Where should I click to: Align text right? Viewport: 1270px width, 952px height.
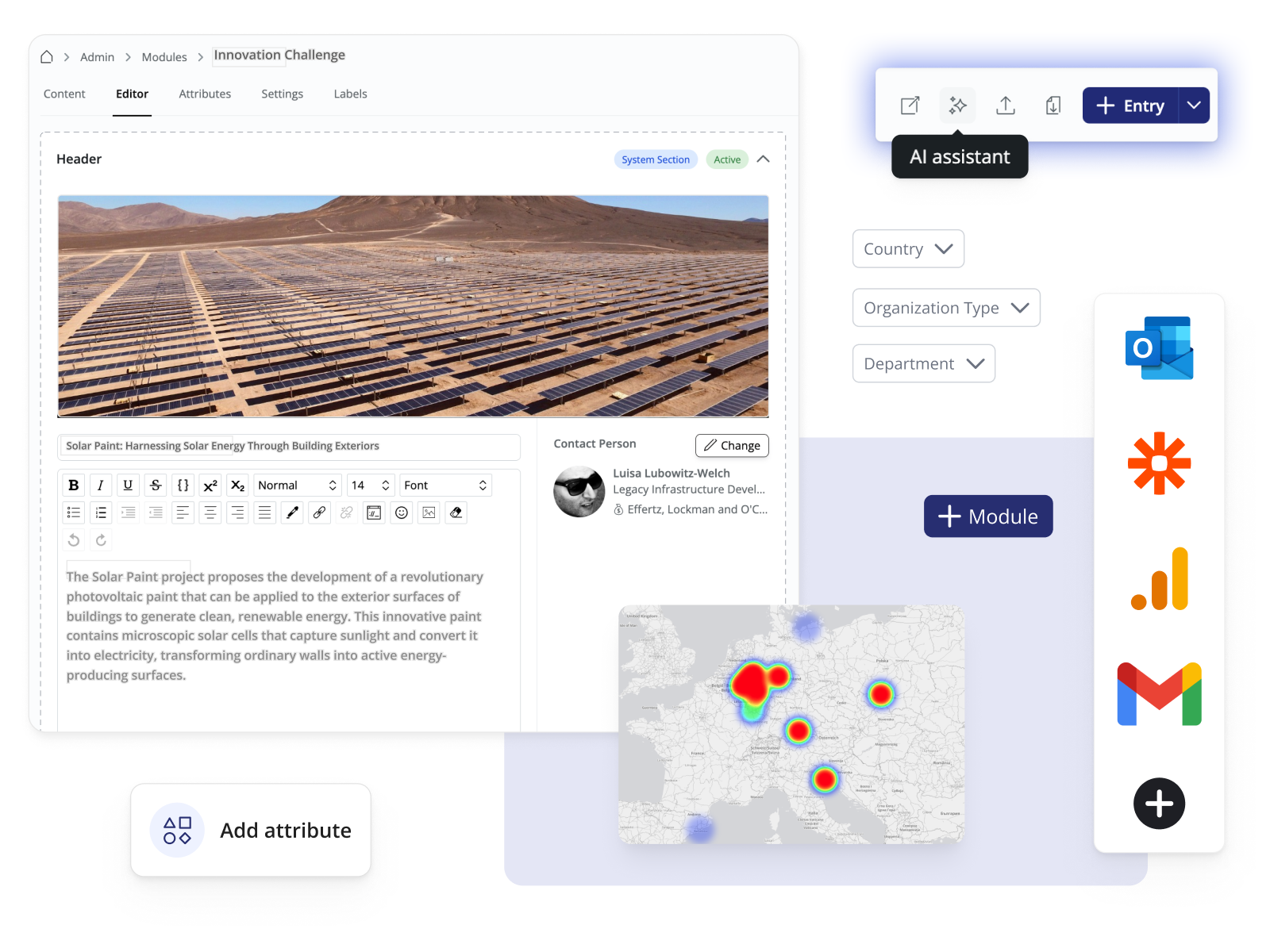tap(237, 512)
